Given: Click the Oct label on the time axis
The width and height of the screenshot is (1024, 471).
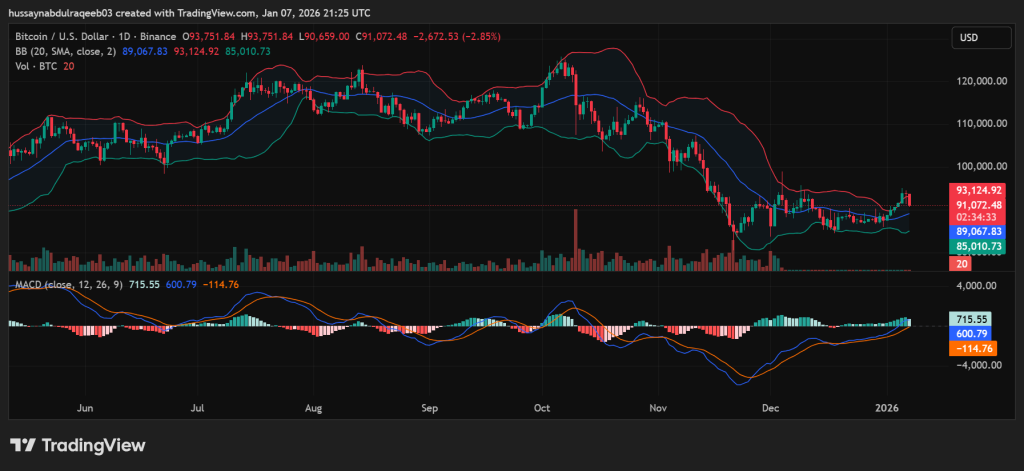Looking at the screenshot, I should click(543, 408).
